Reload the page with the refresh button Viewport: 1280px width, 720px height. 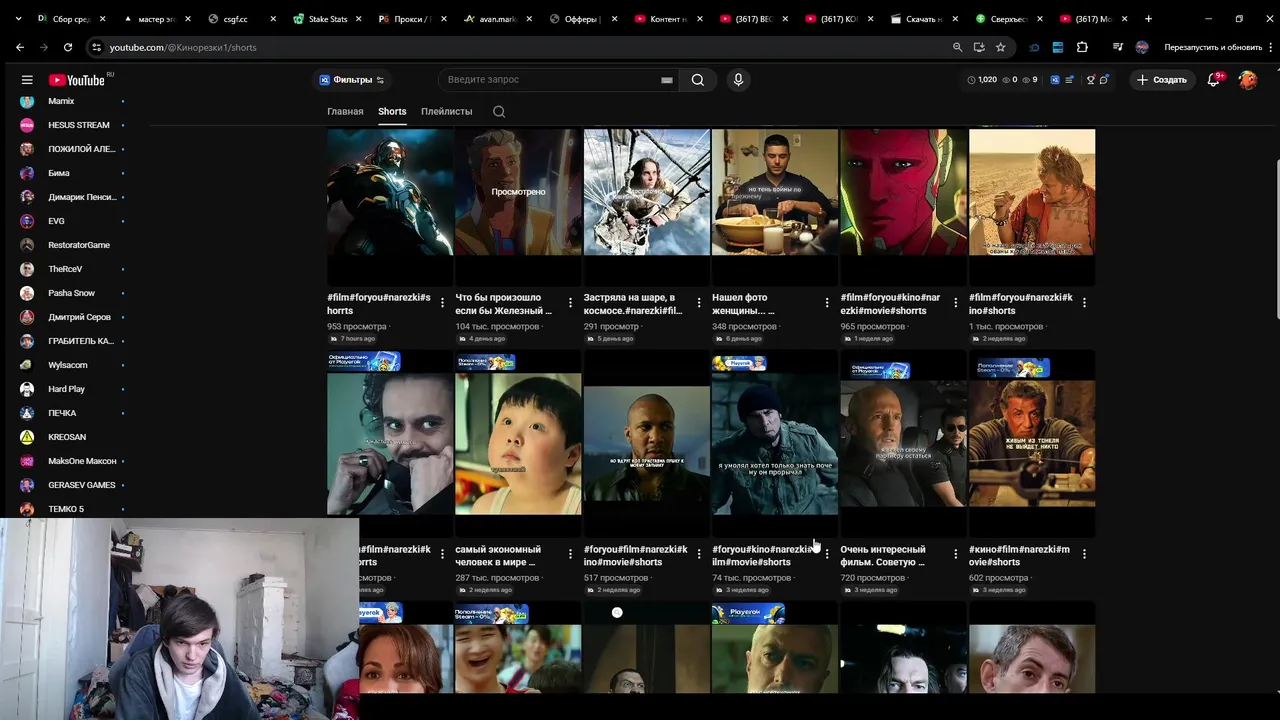point(67,47)
